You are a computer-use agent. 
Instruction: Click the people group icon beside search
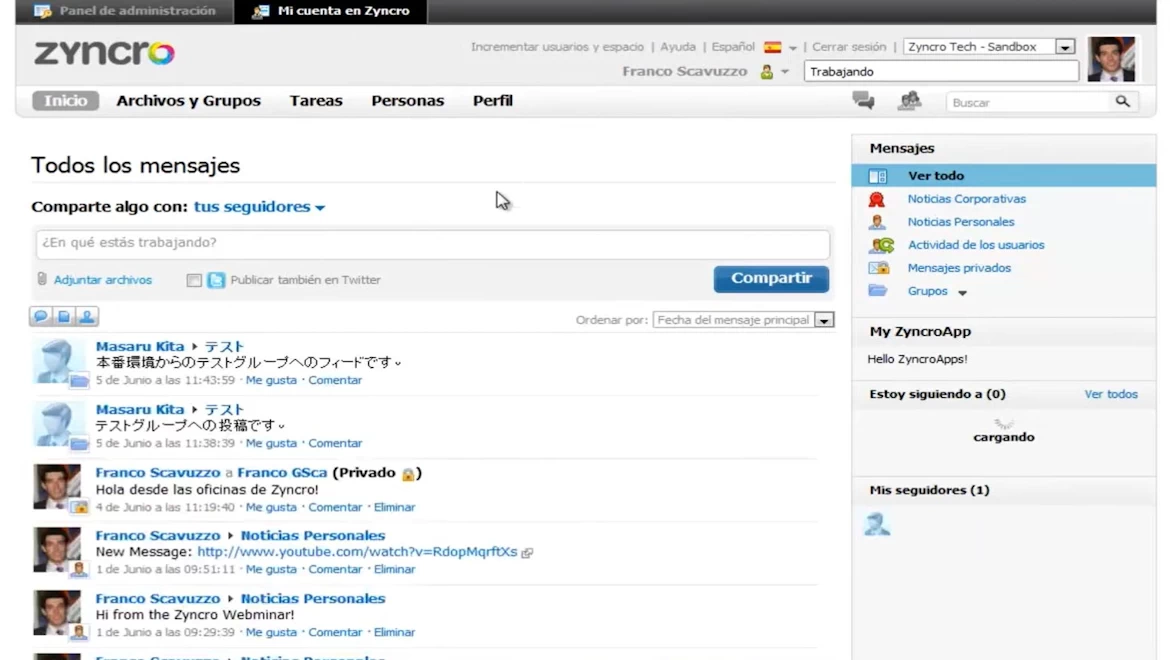[x=909, y=100]
